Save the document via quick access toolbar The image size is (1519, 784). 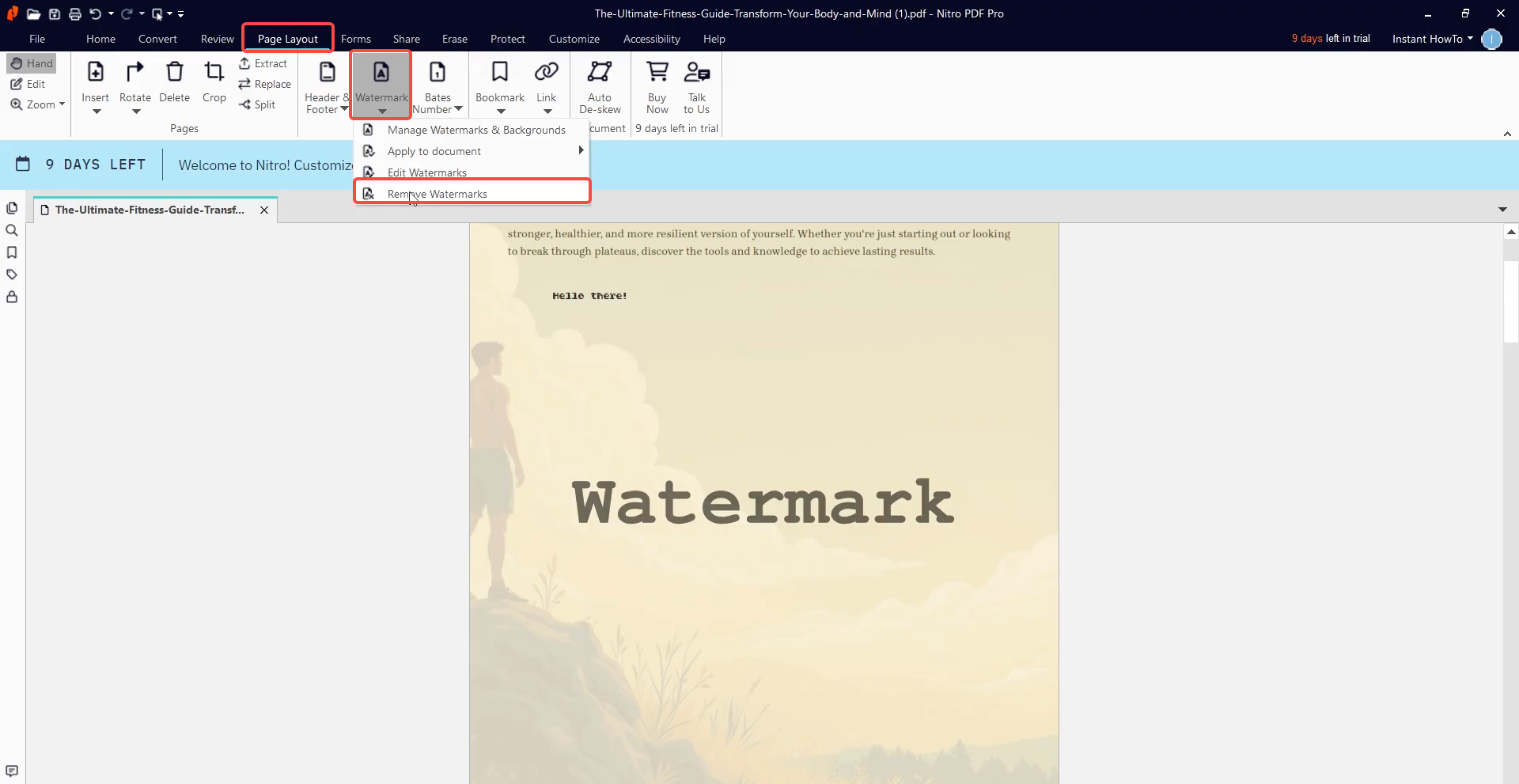(55, 13)
